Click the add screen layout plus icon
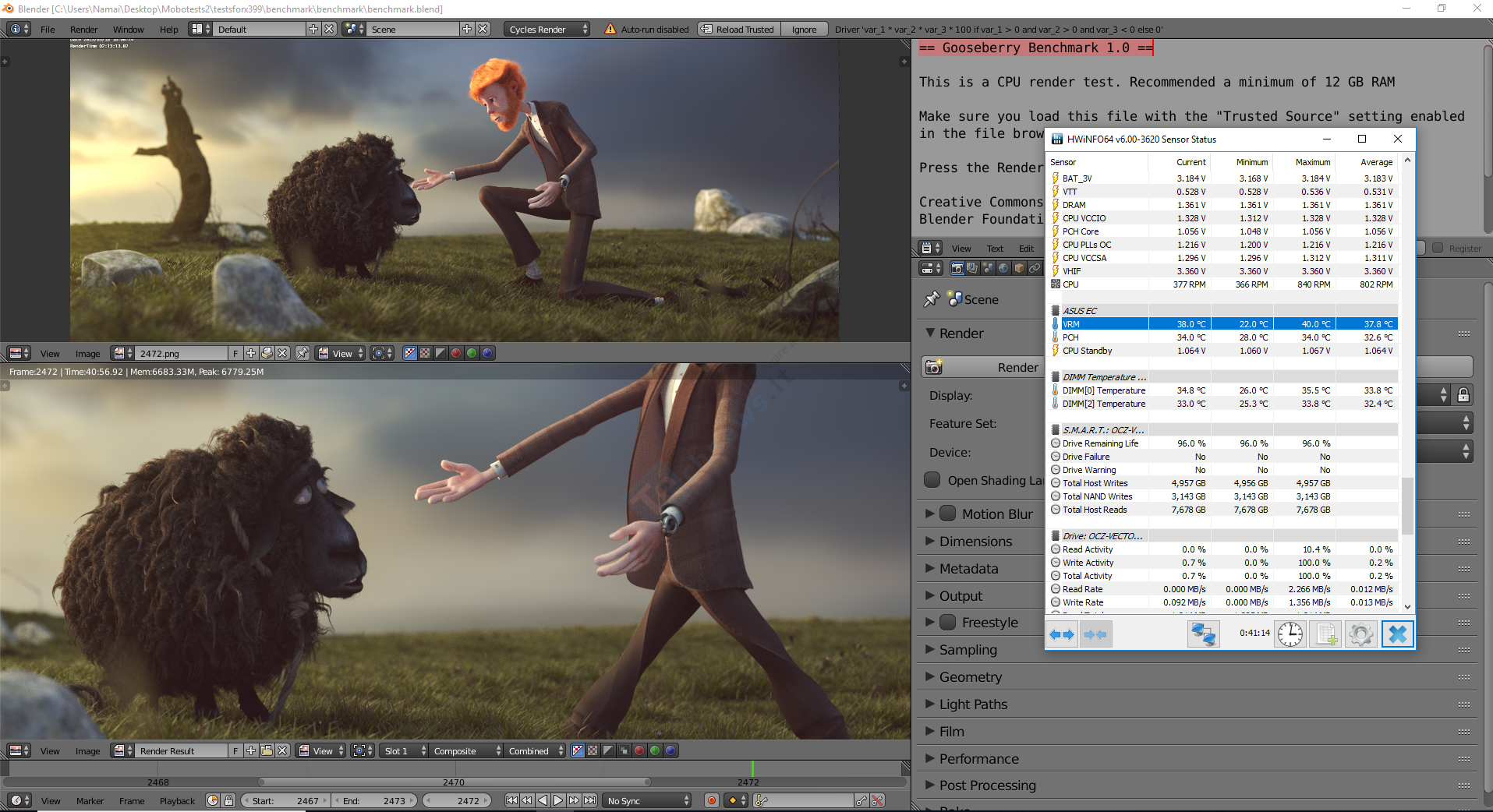1493x812 pixels. (x=313, y=29)
